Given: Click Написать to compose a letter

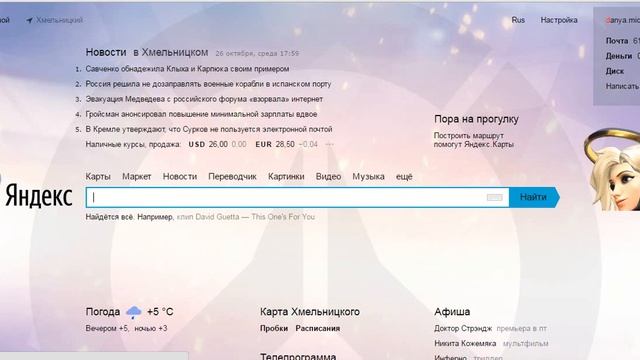Looking at the screenshot, I should pos(622,86).
